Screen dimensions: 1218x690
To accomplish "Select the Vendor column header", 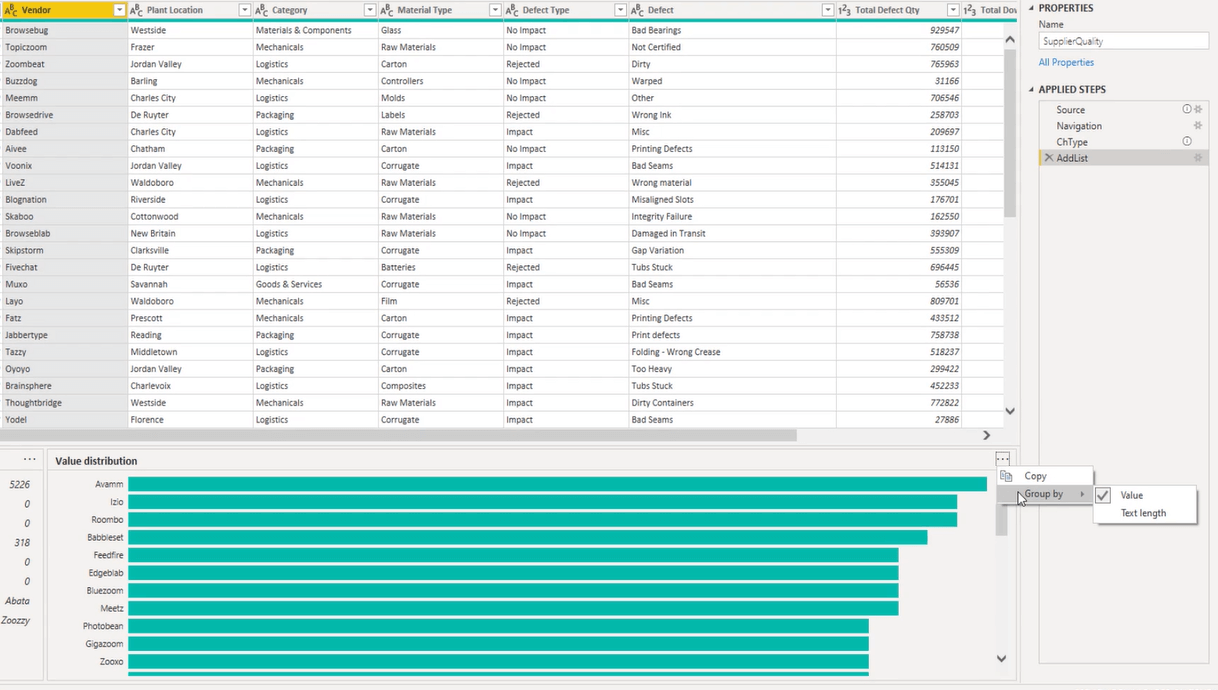I will pyautogui.click(x=64, y=10).
